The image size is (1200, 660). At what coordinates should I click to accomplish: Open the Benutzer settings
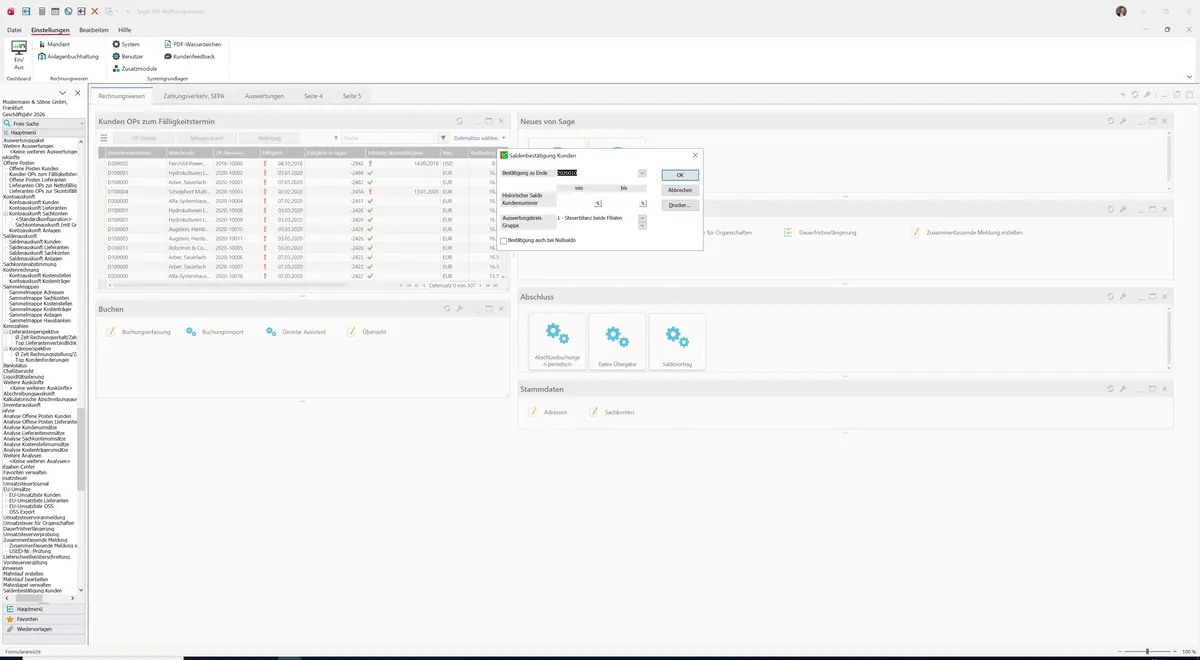128,57
